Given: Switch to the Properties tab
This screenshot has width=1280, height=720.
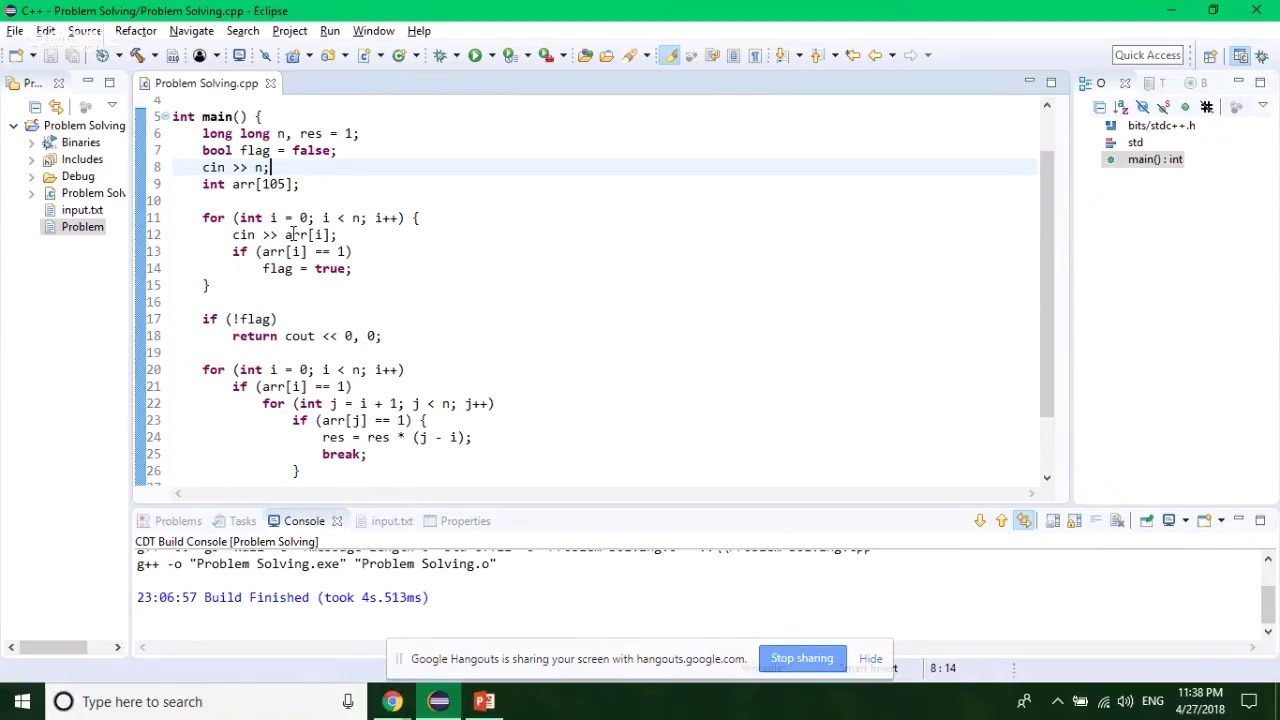Looking at the screenshot, I should pyautogui.click(x=457, y=521).
